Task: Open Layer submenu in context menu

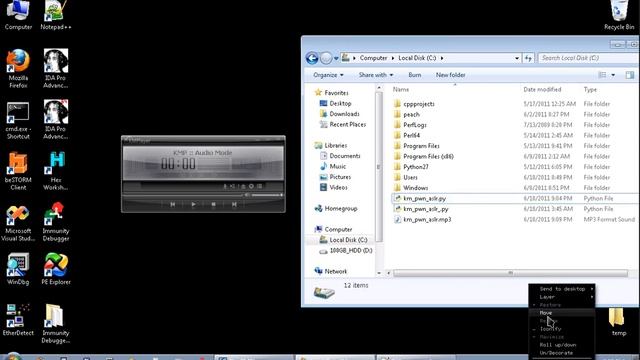Action: (562, 297)
